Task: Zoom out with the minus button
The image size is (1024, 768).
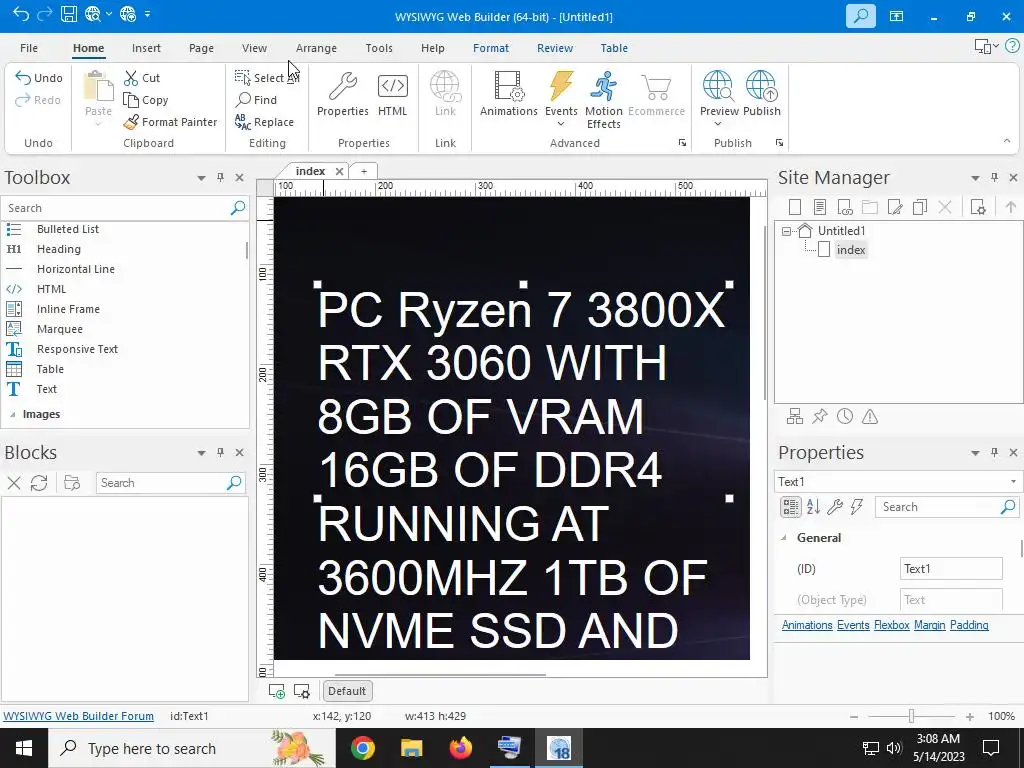Action: [x=854, y=717]
